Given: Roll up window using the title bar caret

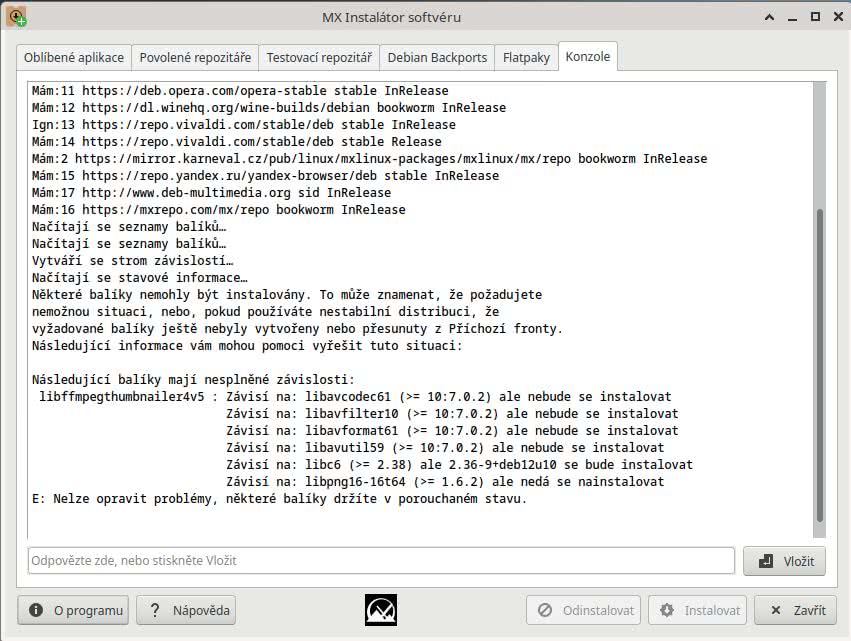Looking at the screenshot, I should tap(769, 17).
